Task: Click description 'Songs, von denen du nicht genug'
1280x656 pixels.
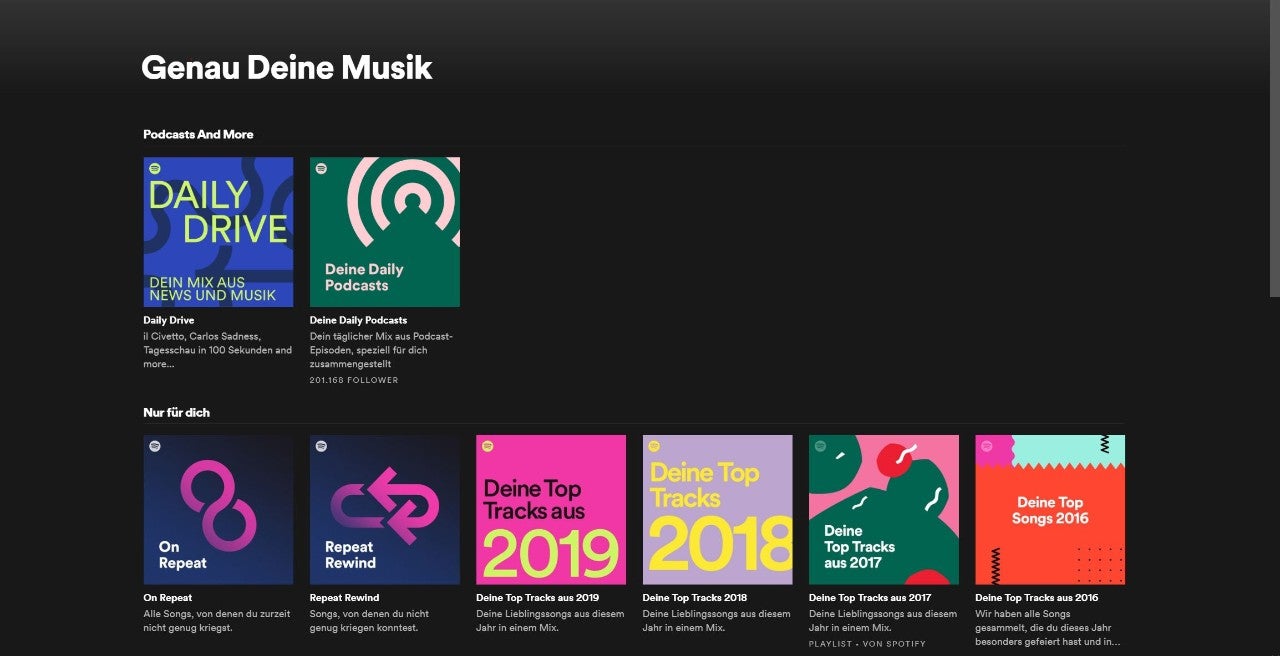Action: pyautogui.click(x=370, y=620)
